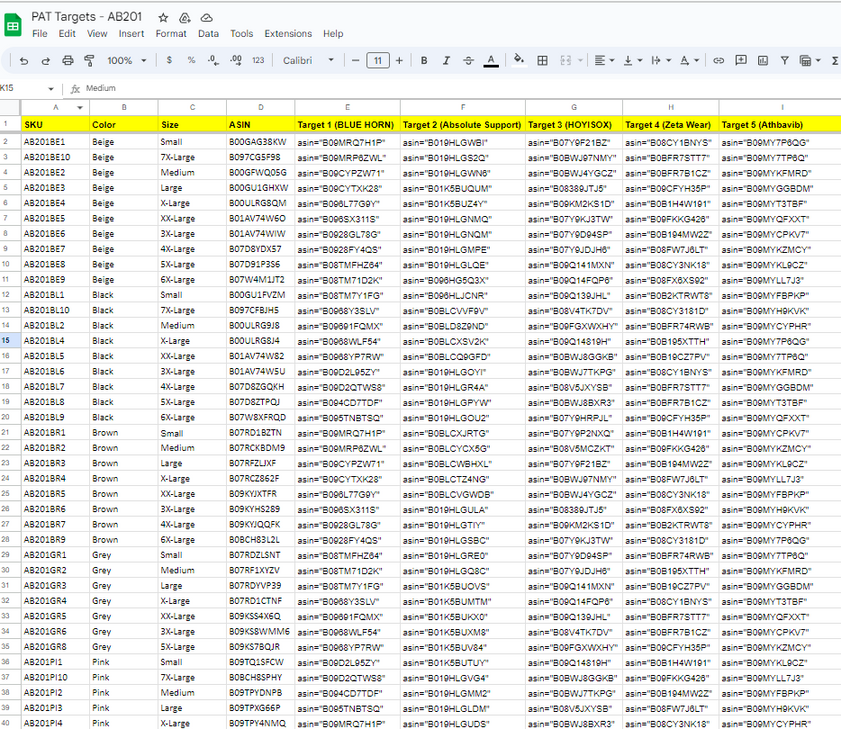
Task: Create a filter
Action: point(784,61)
